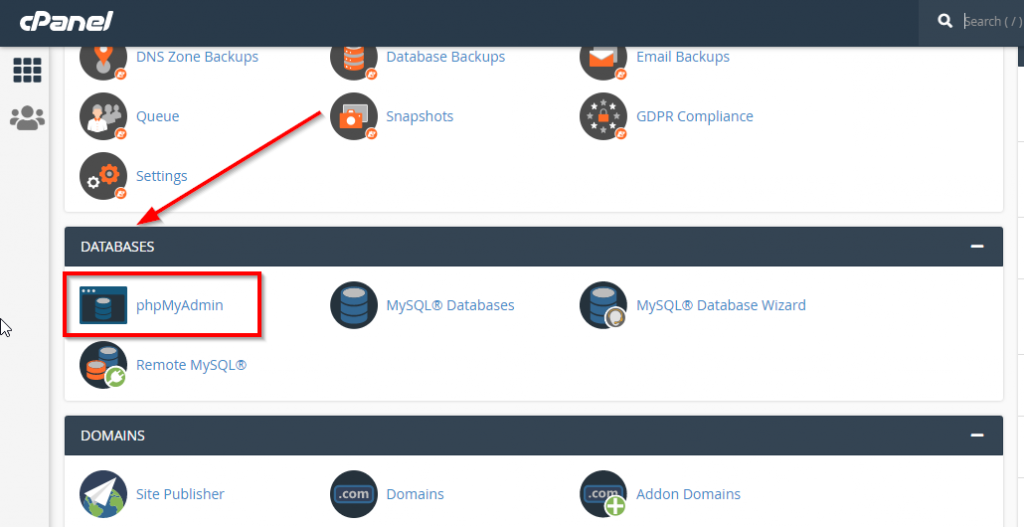Open the Database Backups link
Viewport: 1024px width, 527px height.
pyautogui.click(x=445, y=57)
